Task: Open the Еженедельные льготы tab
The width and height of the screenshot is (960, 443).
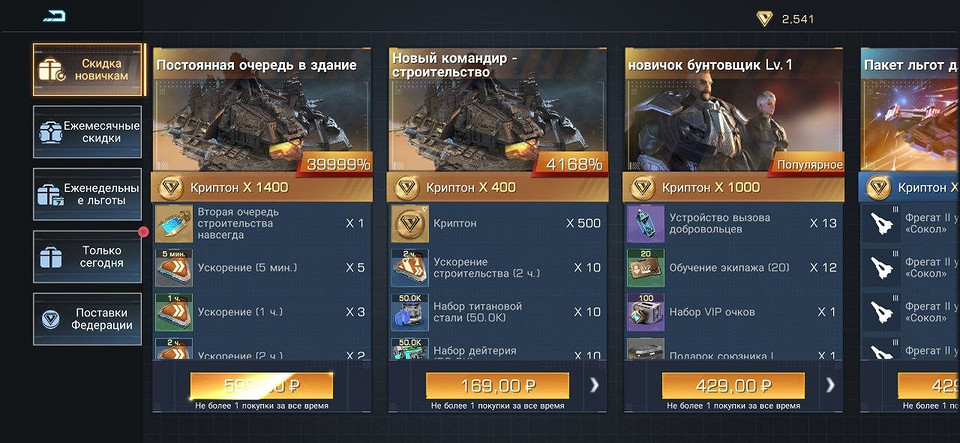Action: click(x=88, y=194)
